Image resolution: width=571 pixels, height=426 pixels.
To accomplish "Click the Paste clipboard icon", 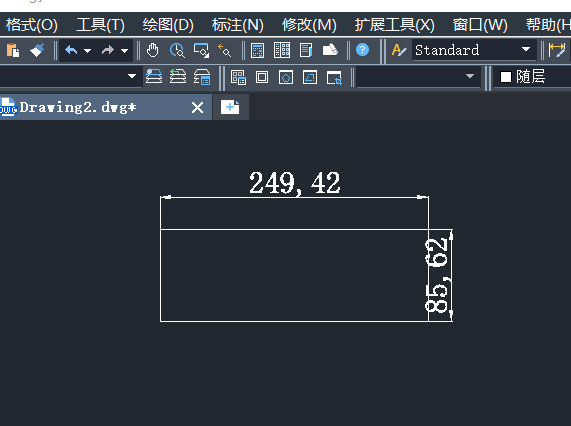I will 13,50.
